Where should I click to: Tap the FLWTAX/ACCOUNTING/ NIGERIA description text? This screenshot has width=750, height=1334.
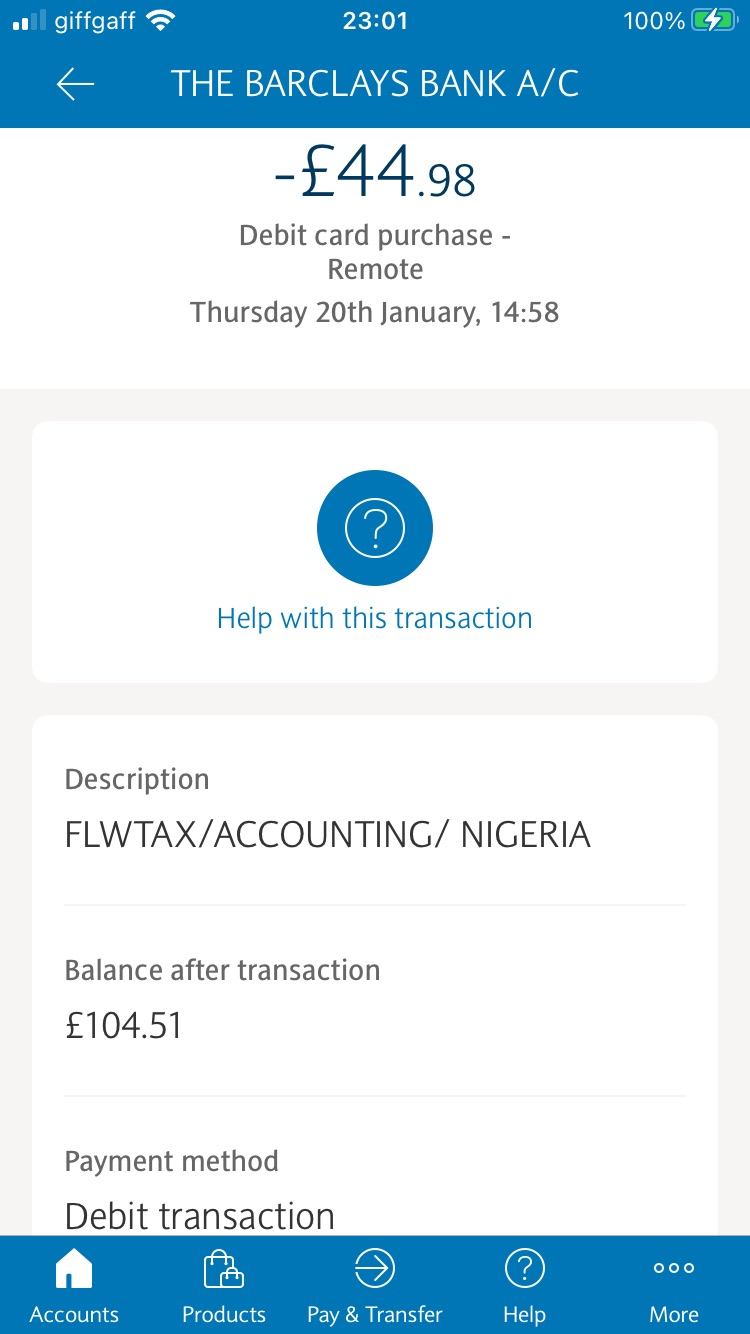(327, 835)
